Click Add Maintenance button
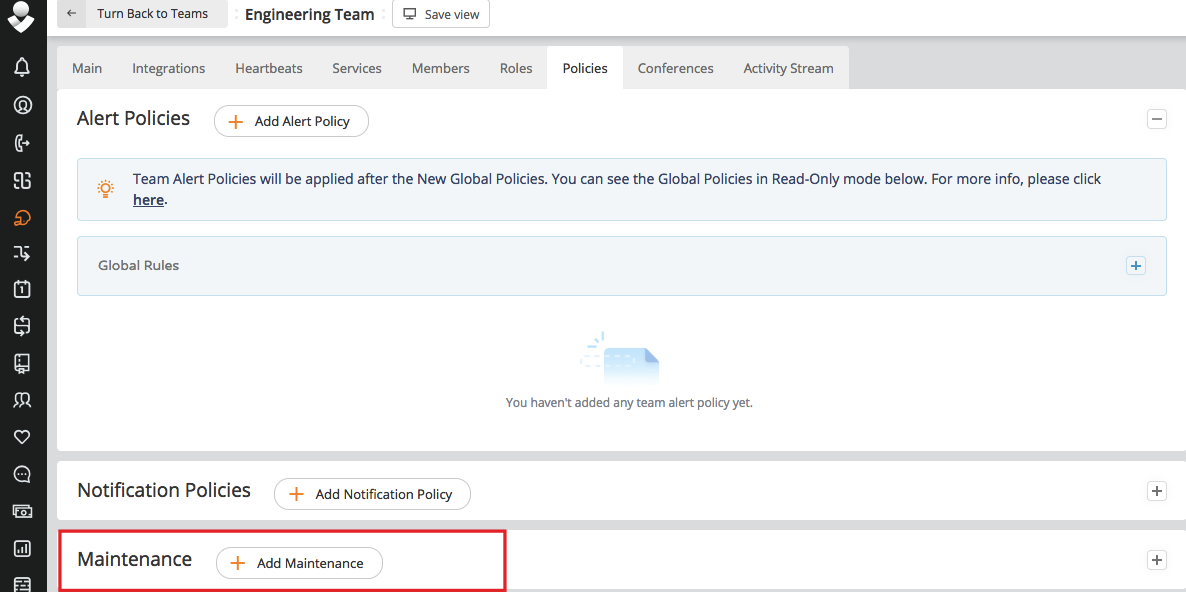This screenshot has height=592, width=1186. click(x=300, y=563)
